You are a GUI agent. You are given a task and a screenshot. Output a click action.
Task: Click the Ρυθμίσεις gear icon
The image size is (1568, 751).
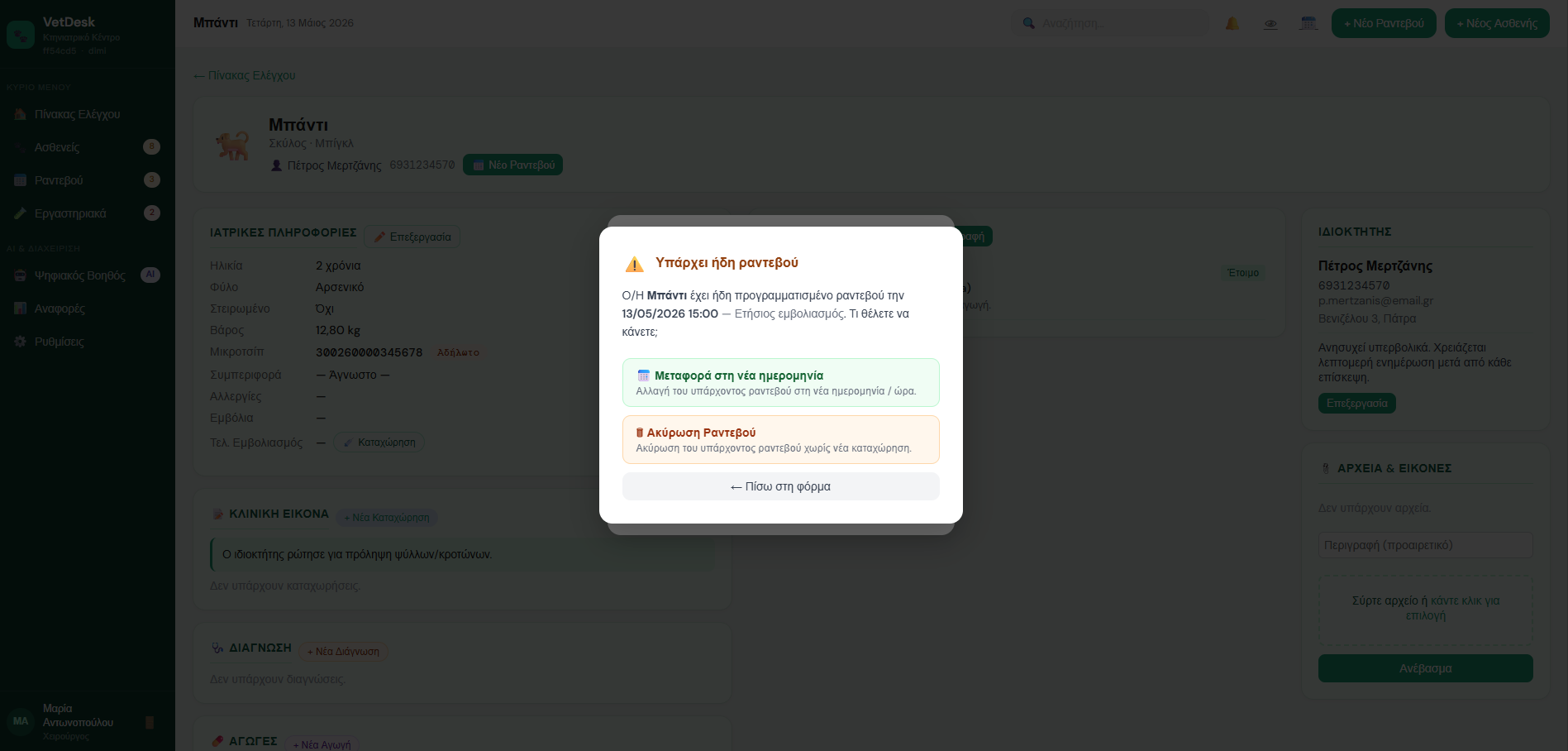coord(20,342)
